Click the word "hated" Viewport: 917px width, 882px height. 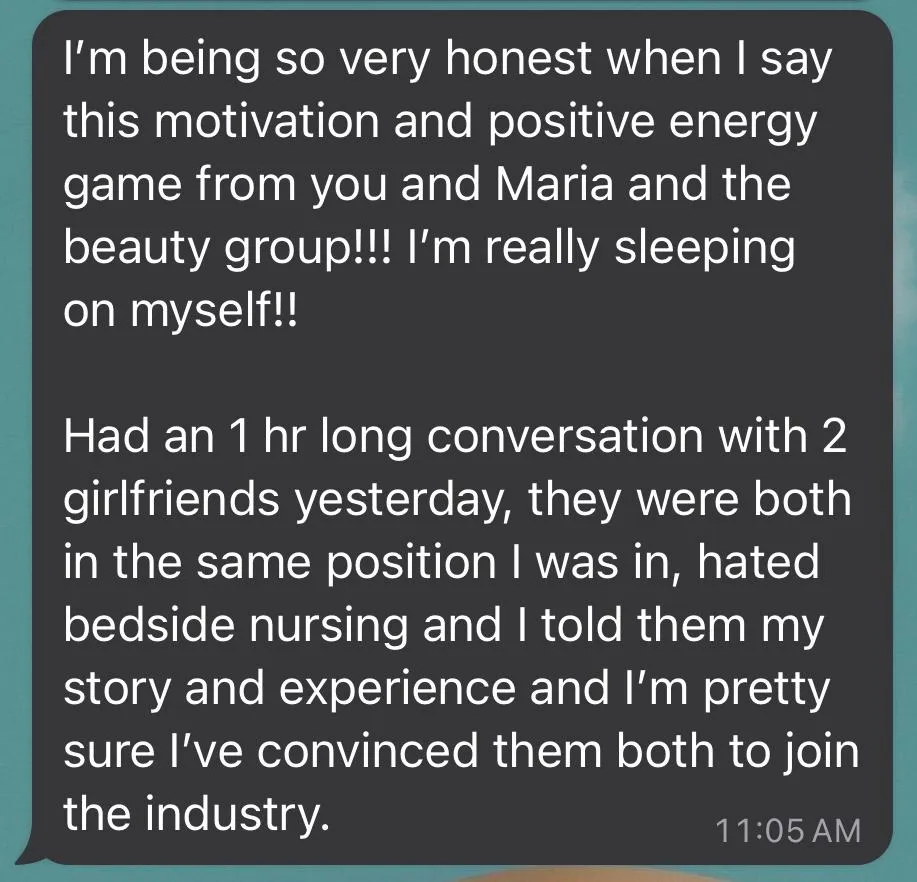(757, 561)
